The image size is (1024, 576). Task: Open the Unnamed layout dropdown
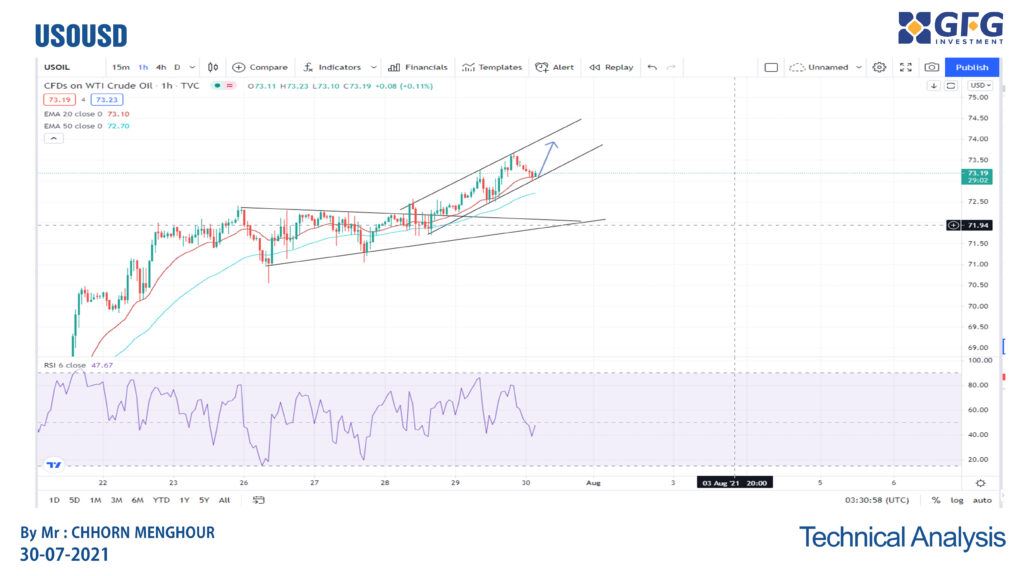pos(826,67)
